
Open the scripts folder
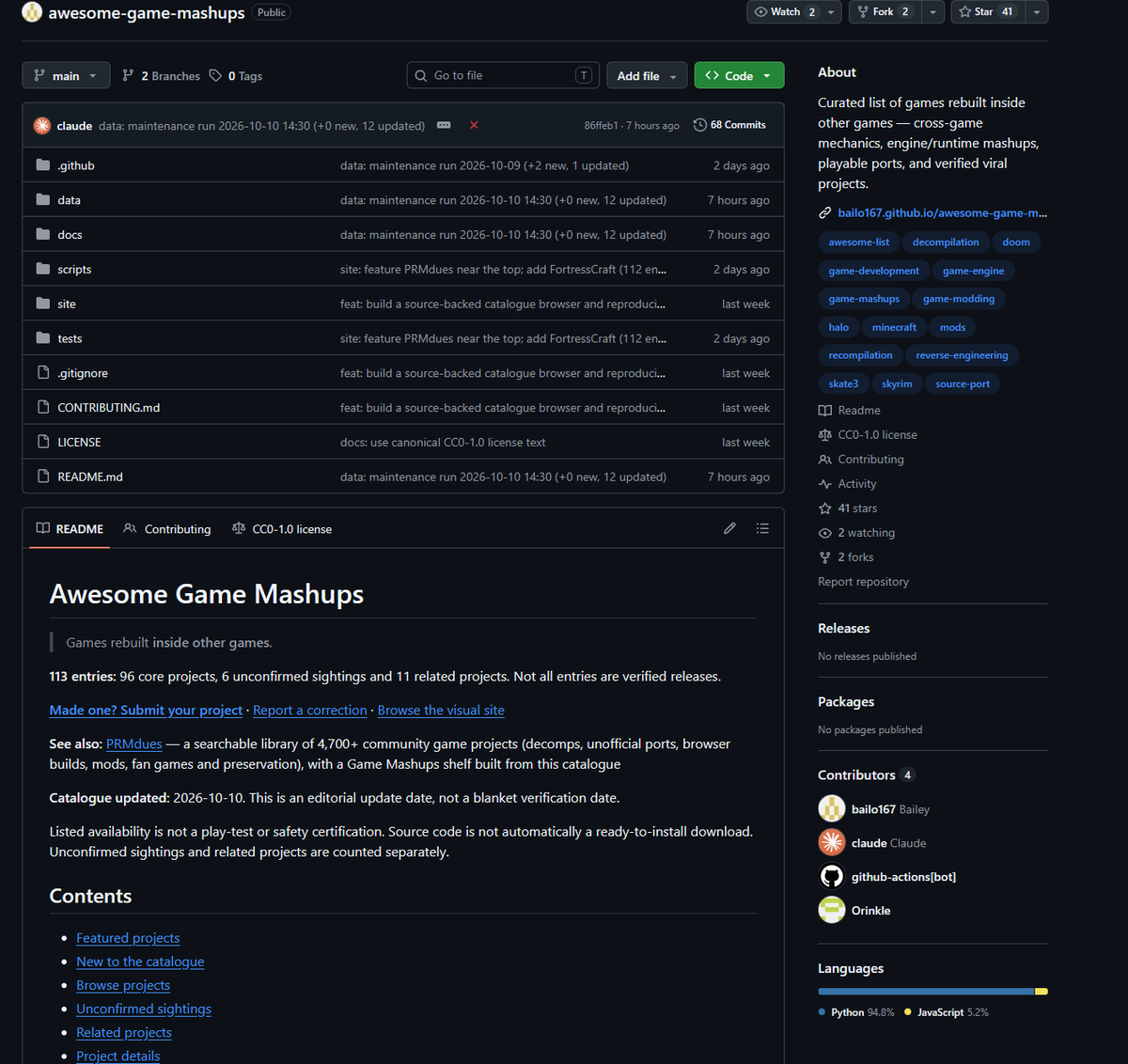pos(74,270)
